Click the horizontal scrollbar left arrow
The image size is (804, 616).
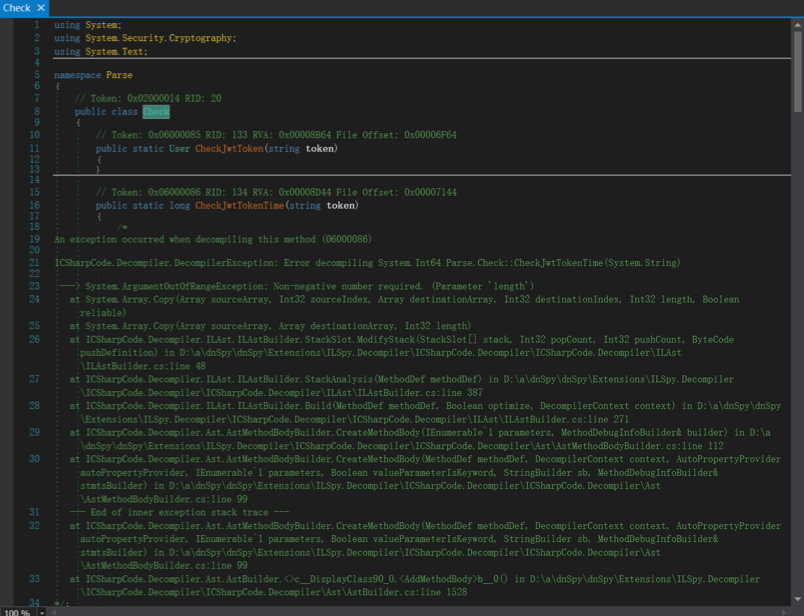(x=53, y=612)
